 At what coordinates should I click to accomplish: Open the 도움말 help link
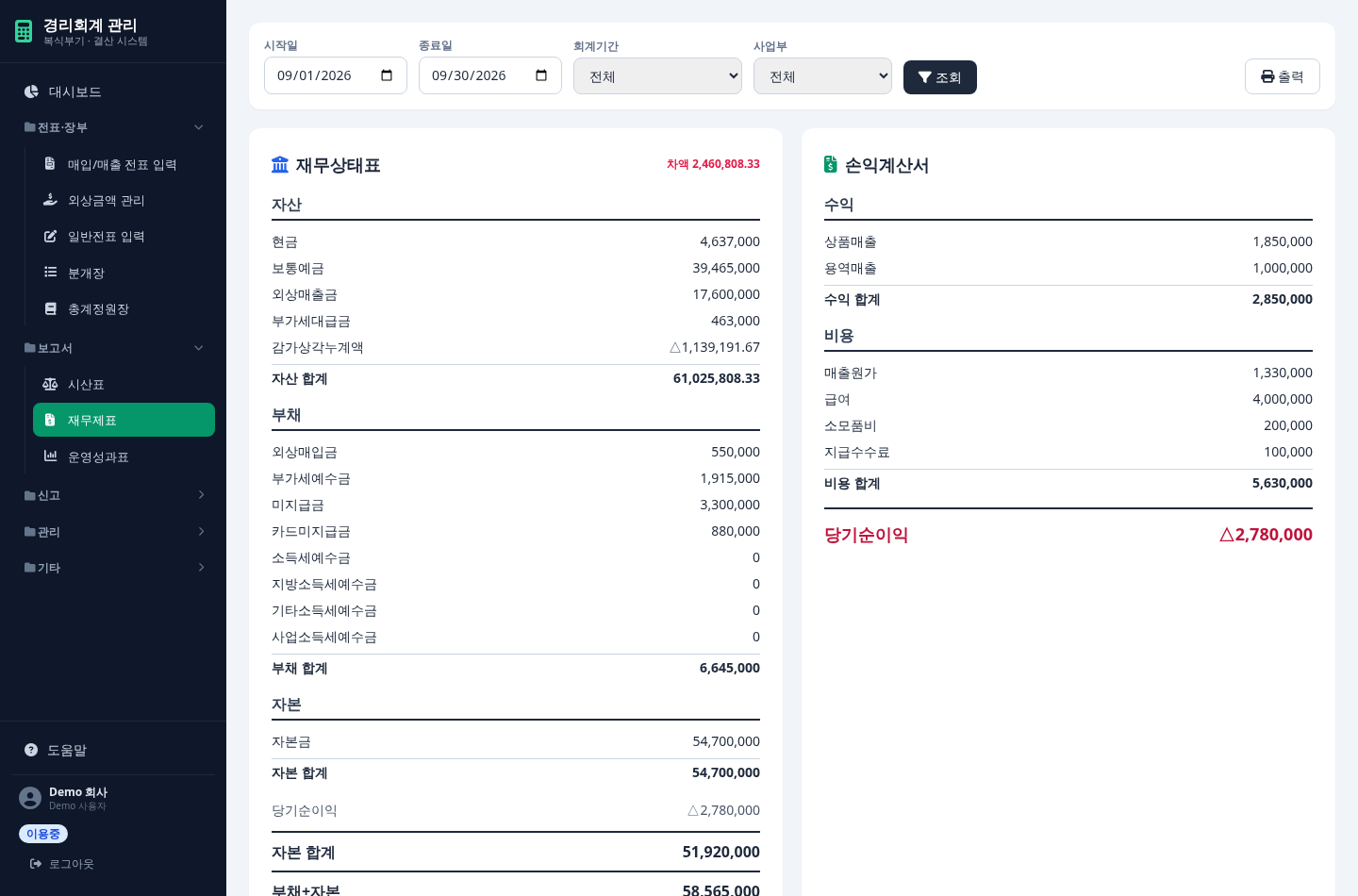coord(113,750)
